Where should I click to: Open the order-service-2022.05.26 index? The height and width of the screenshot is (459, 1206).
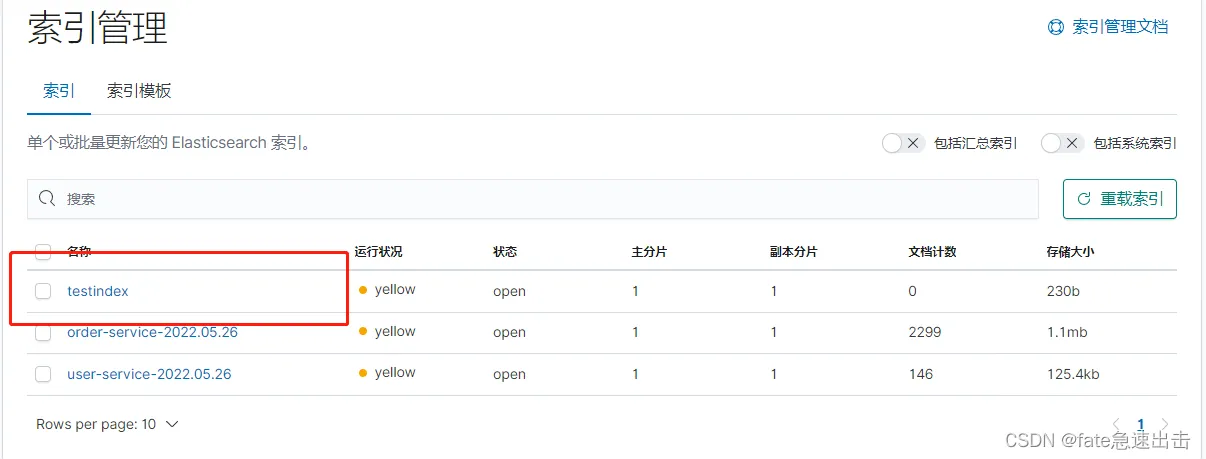click(x=152, y=332)
